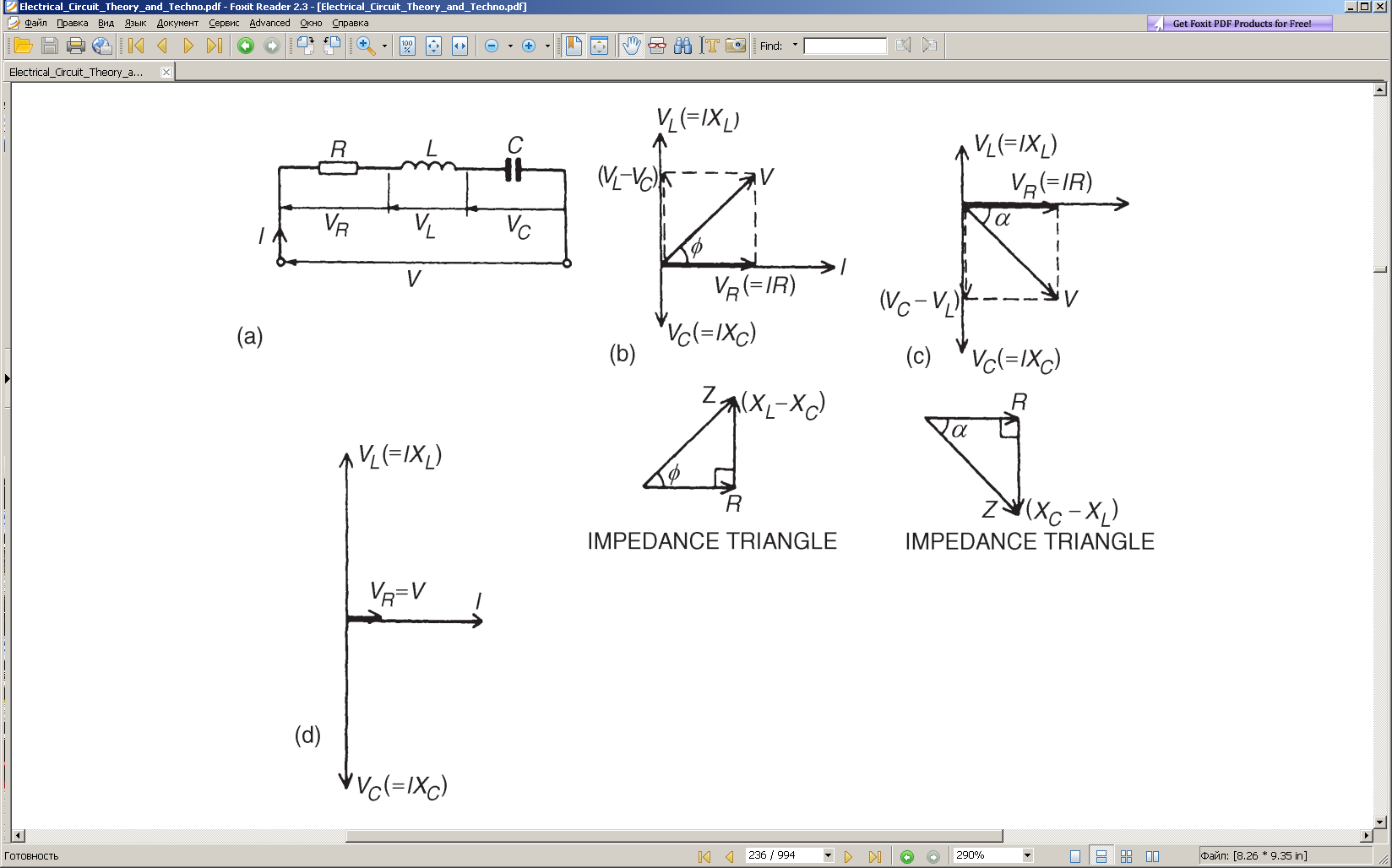Open dropdown beside Zoom In plus button
Screen dimensions: 1392x868
(x=547, y=46)
